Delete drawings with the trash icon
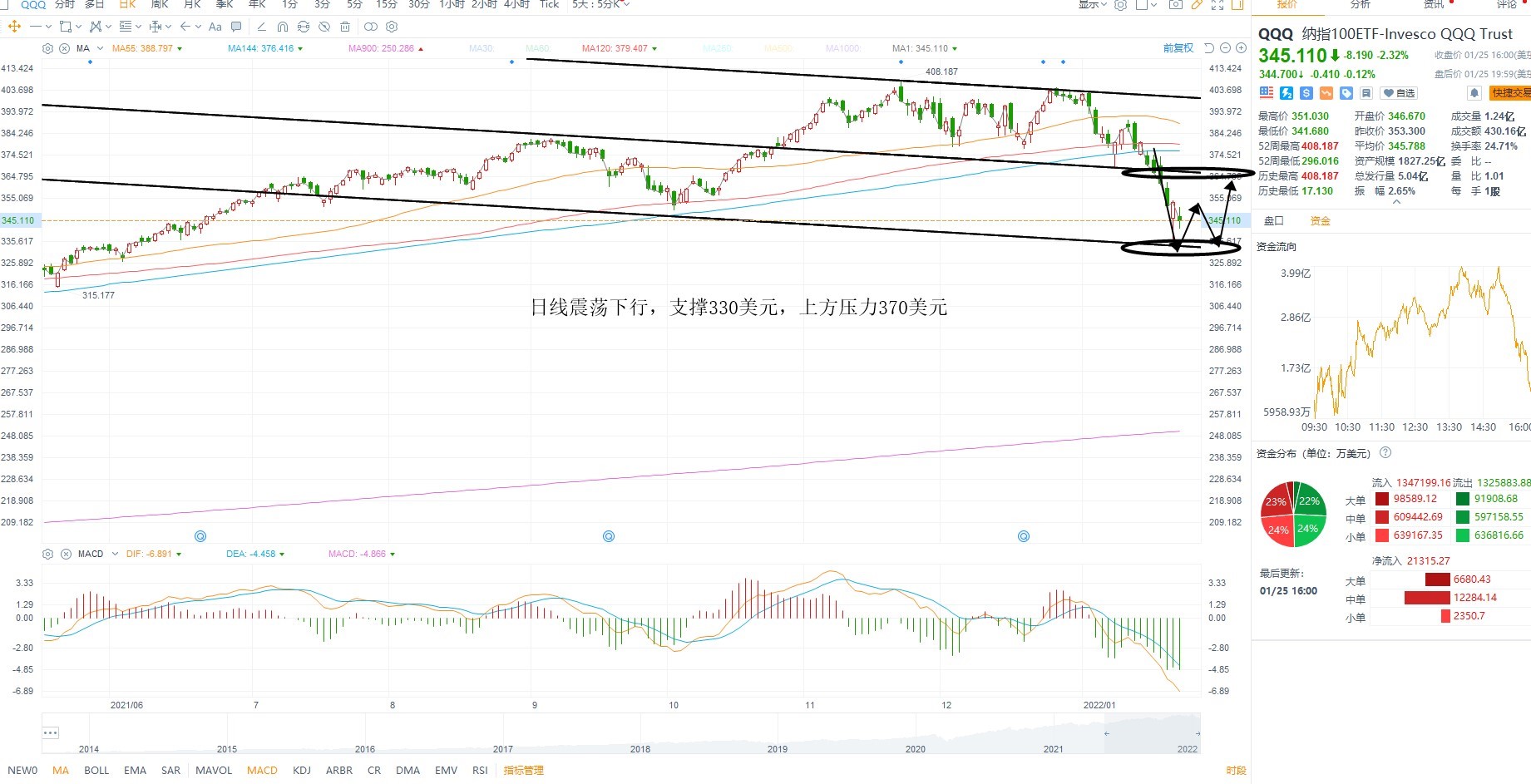 click(345, 27)
